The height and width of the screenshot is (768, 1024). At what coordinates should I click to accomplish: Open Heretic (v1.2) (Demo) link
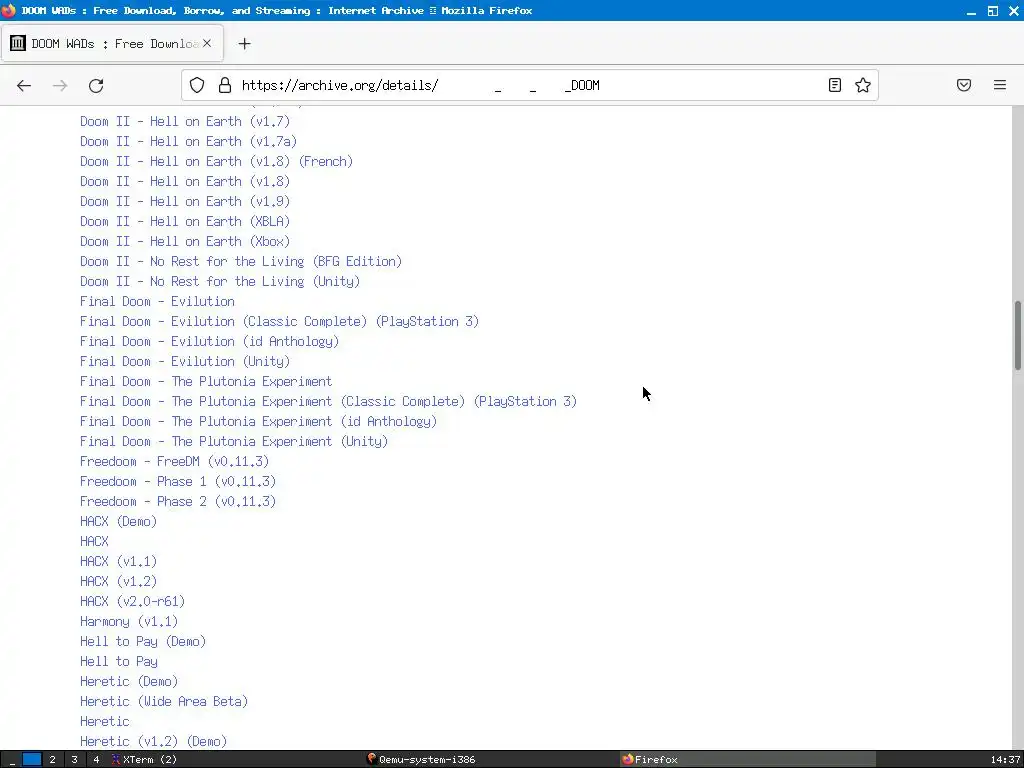tap(153, 742)
